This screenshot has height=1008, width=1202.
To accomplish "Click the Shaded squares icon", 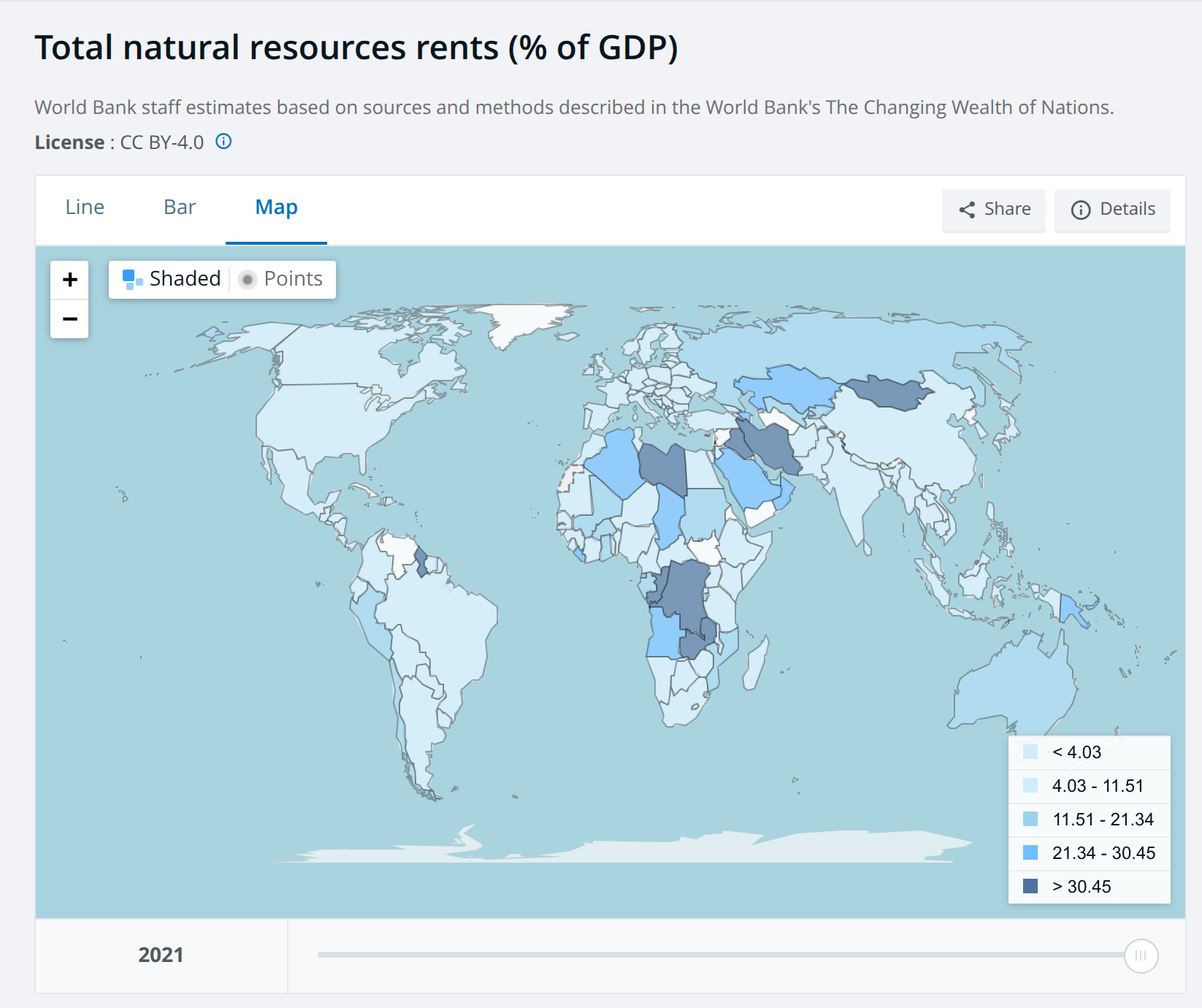I will (x=131, y=279).
